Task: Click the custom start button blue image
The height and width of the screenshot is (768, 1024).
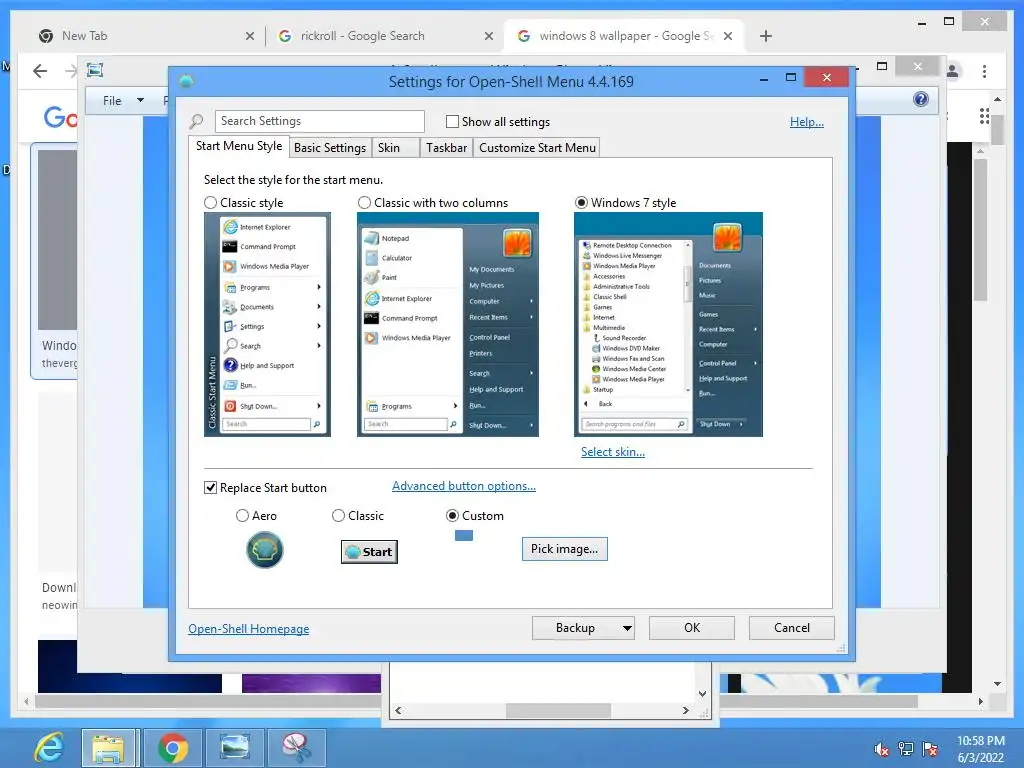Action: [x=464, y=536]
